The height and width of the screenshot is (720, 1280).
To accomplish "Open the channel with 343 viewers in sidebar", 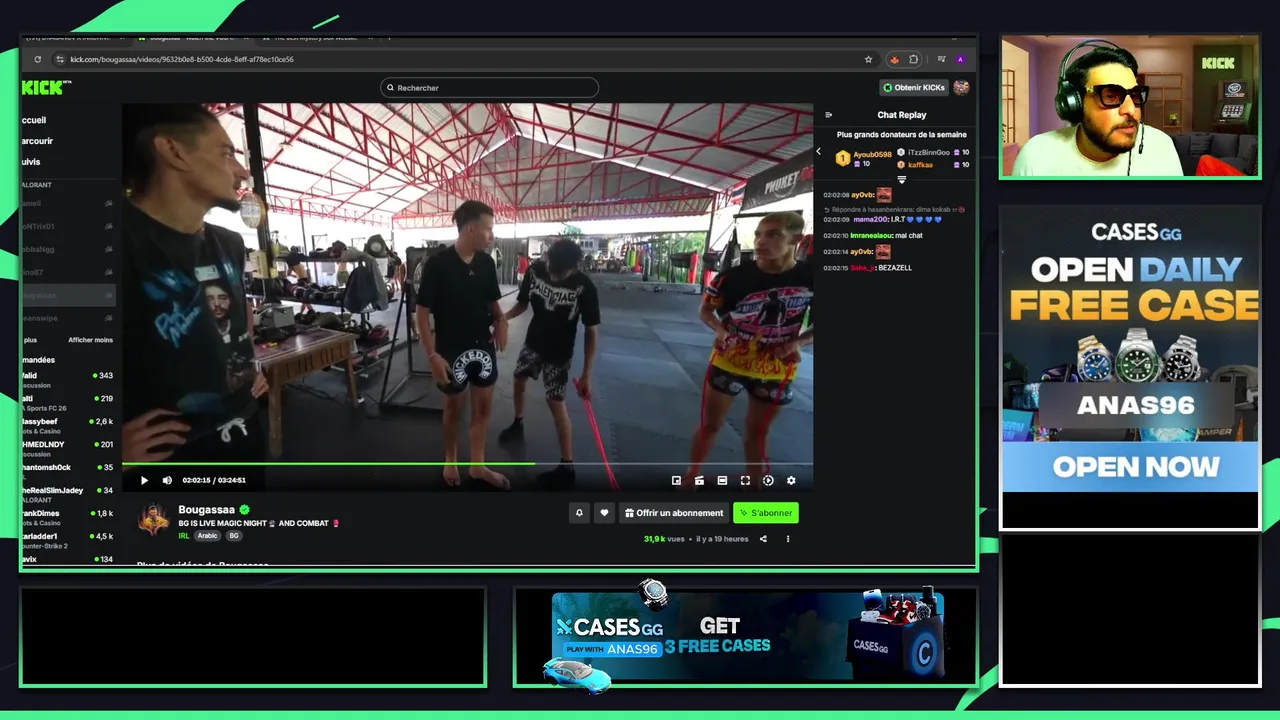I will click(67, 378).
